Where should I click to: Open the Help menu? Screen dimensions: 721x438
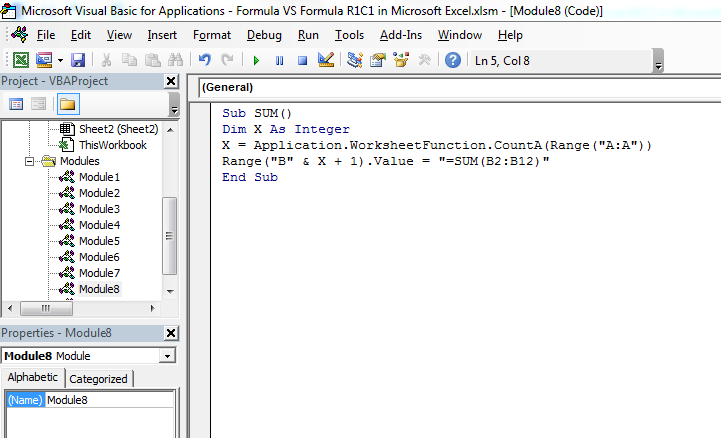(510, 35)
